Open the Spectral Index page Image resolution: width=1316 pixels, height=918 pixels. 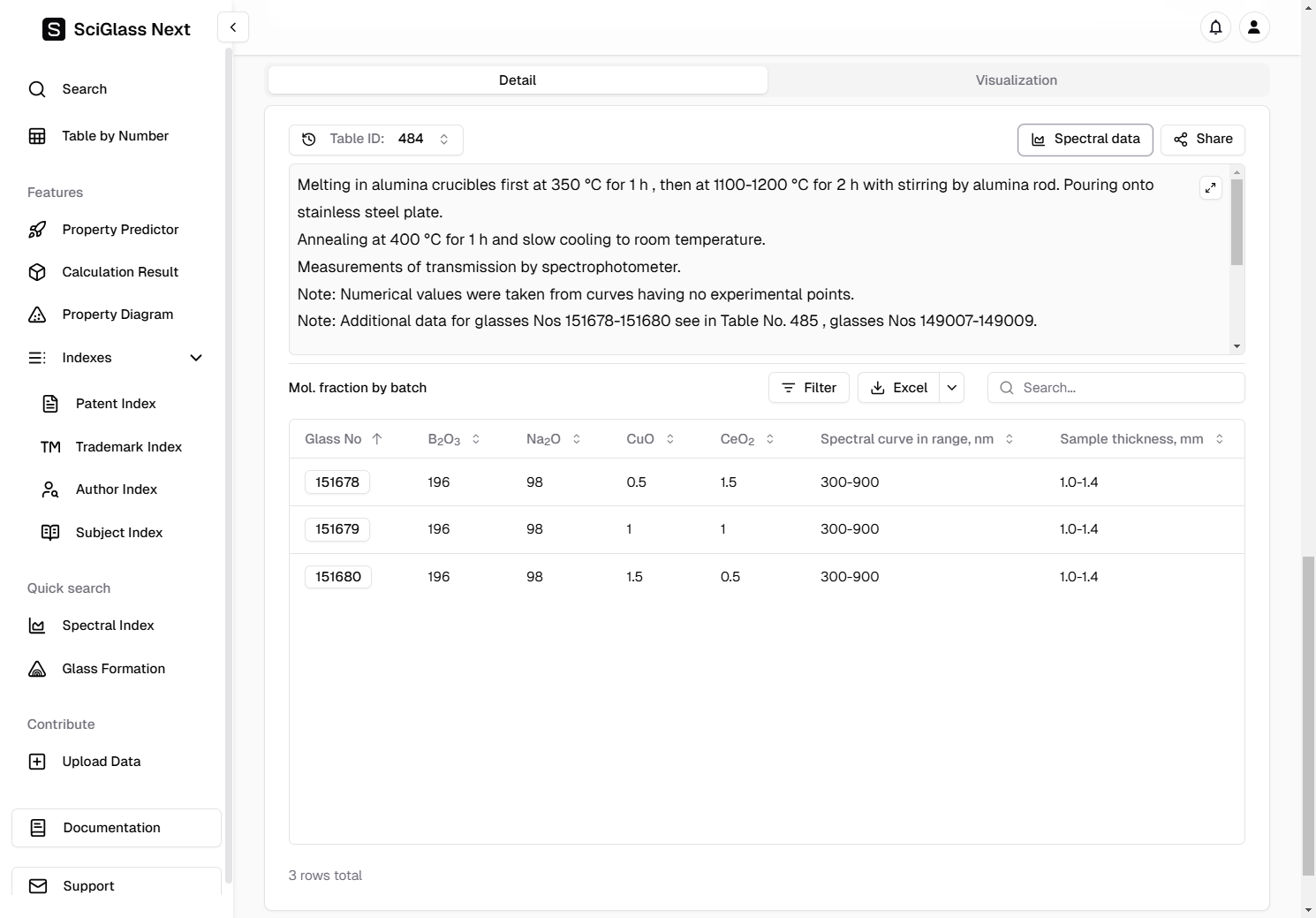tap(108, 626)
